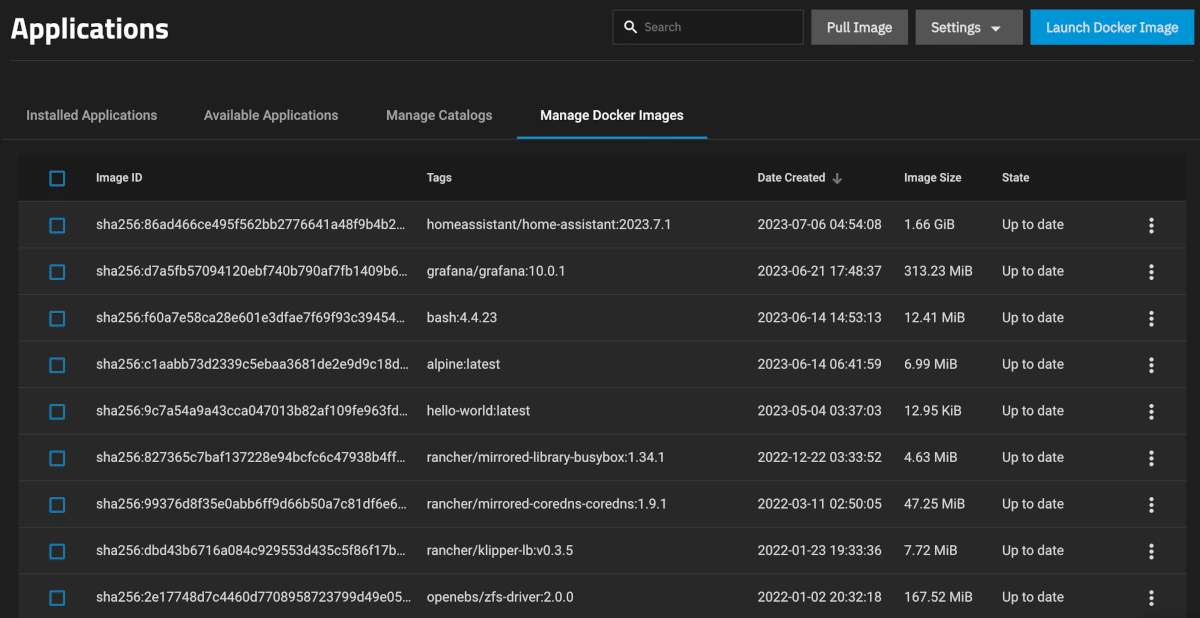1200x618 pixels.
Task: Expand the Settings dropdown
Action: pyautogui.click(x=969, y=27)
